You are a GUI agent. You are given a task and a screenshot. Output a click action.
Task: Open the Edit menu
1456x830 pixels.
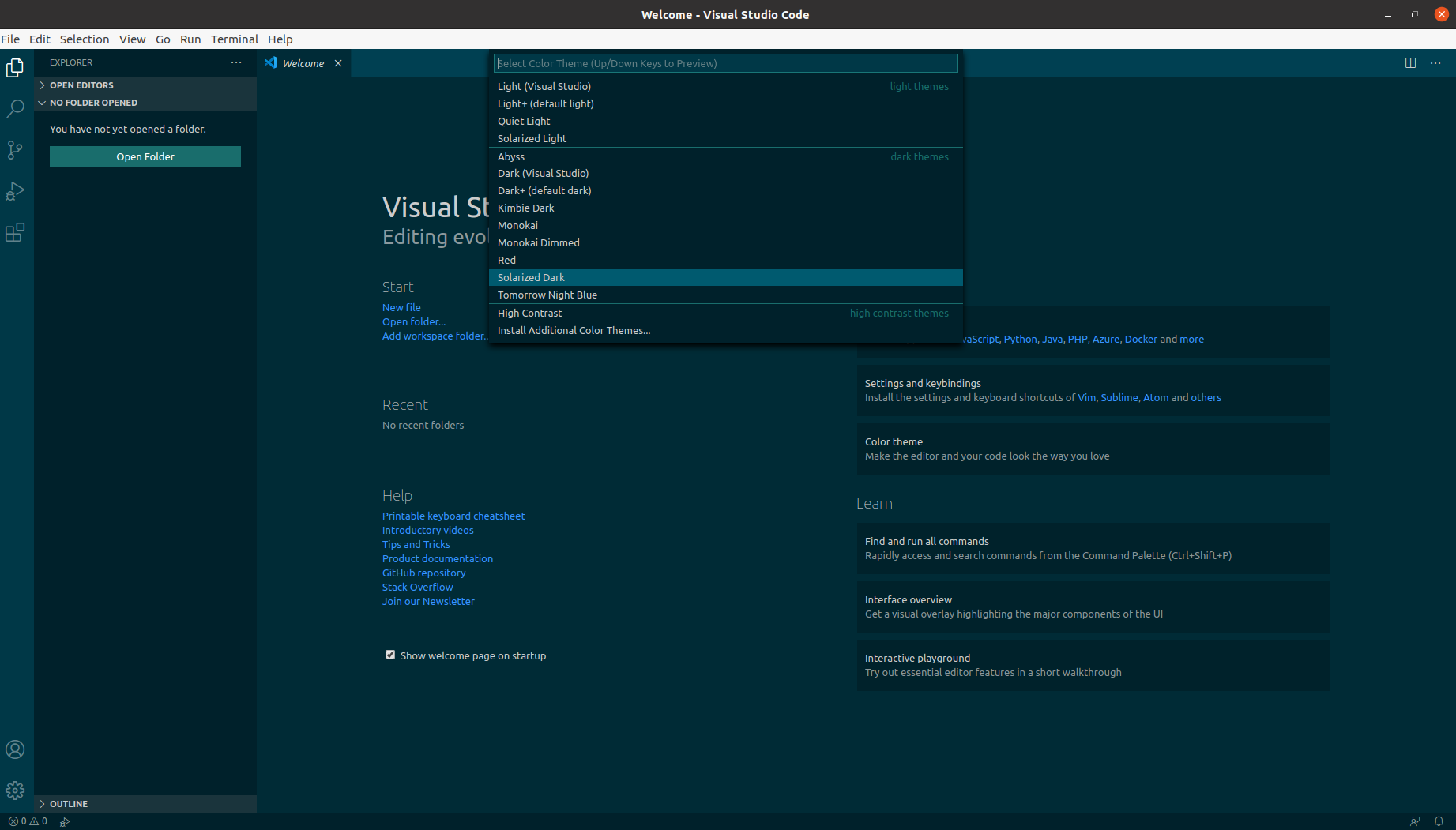tap(40, 39)
